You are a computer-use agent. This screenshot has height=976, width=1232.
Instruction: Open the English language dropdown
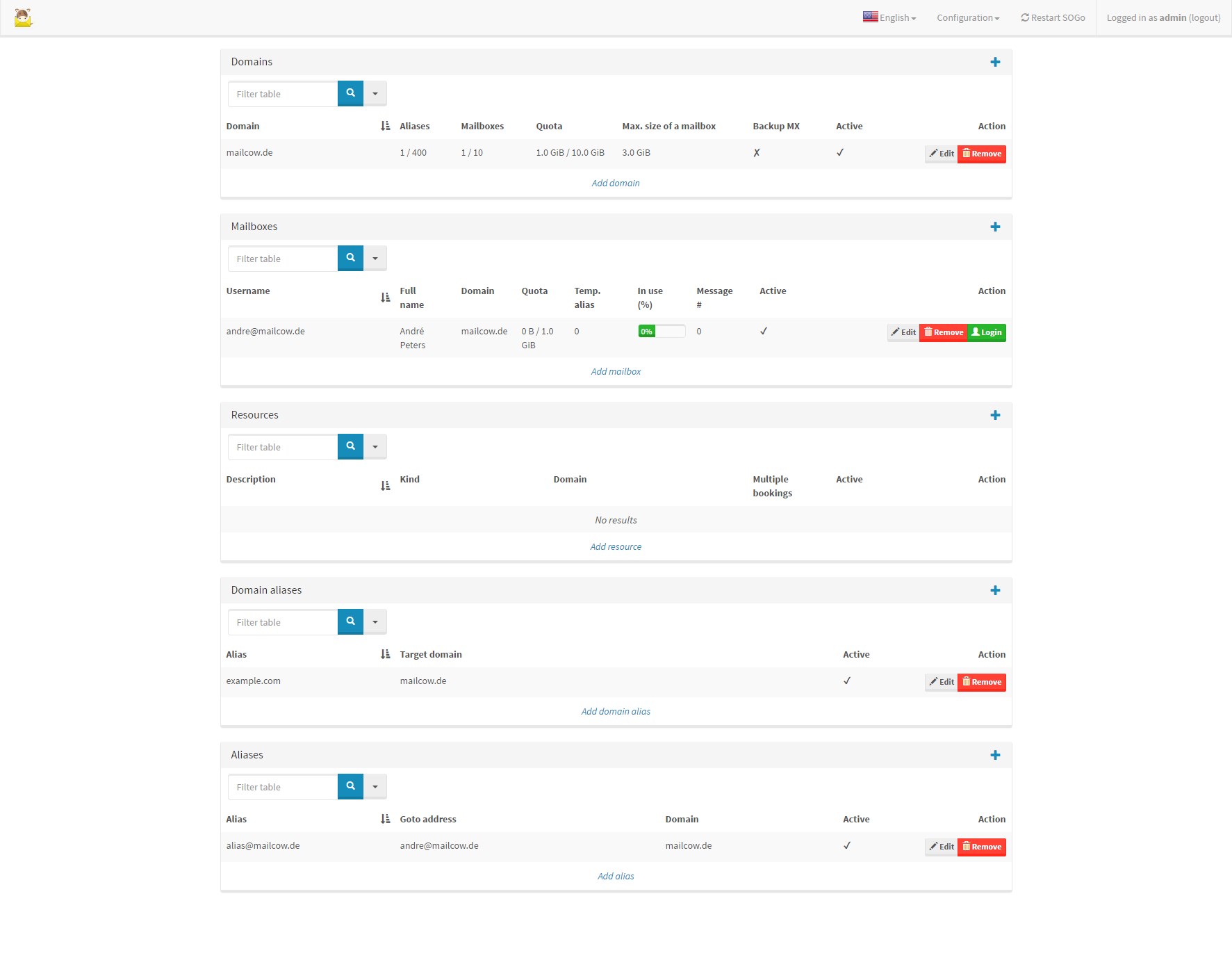pyautogui.click(x=889, y=18)
